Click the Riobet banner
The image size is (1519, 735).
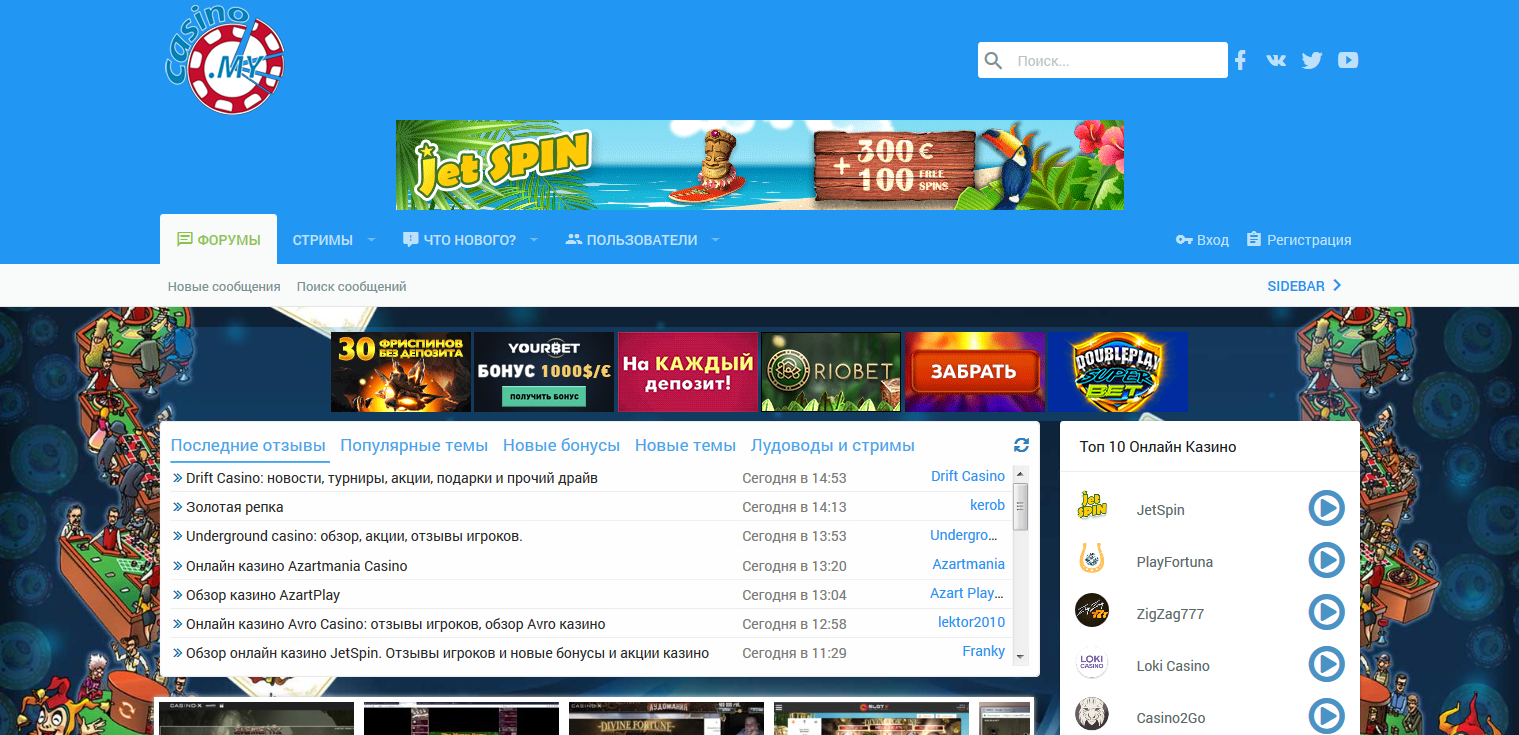point(831,372)
